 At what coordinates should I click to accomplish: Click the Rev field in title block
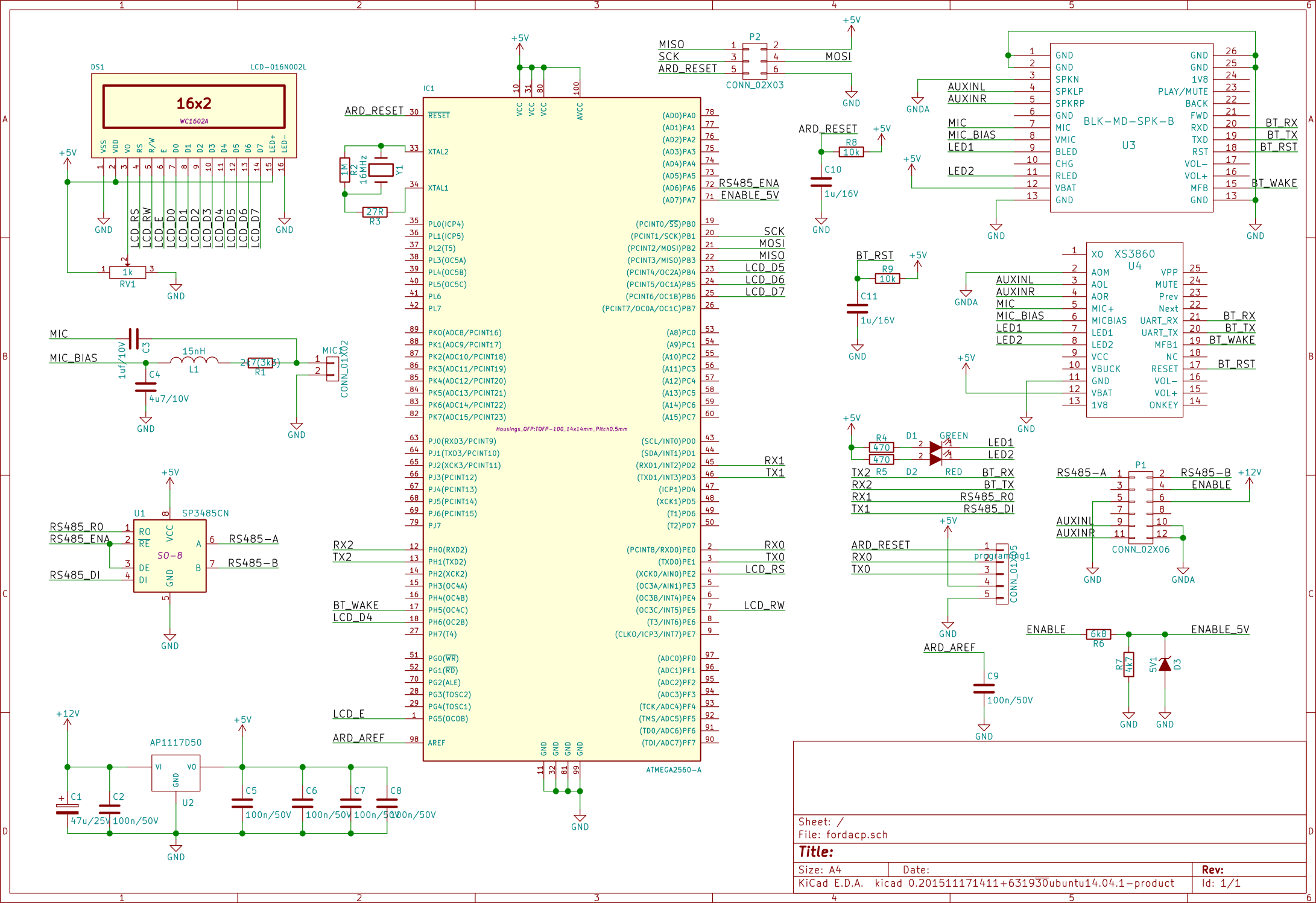(x=1212, y=870)
